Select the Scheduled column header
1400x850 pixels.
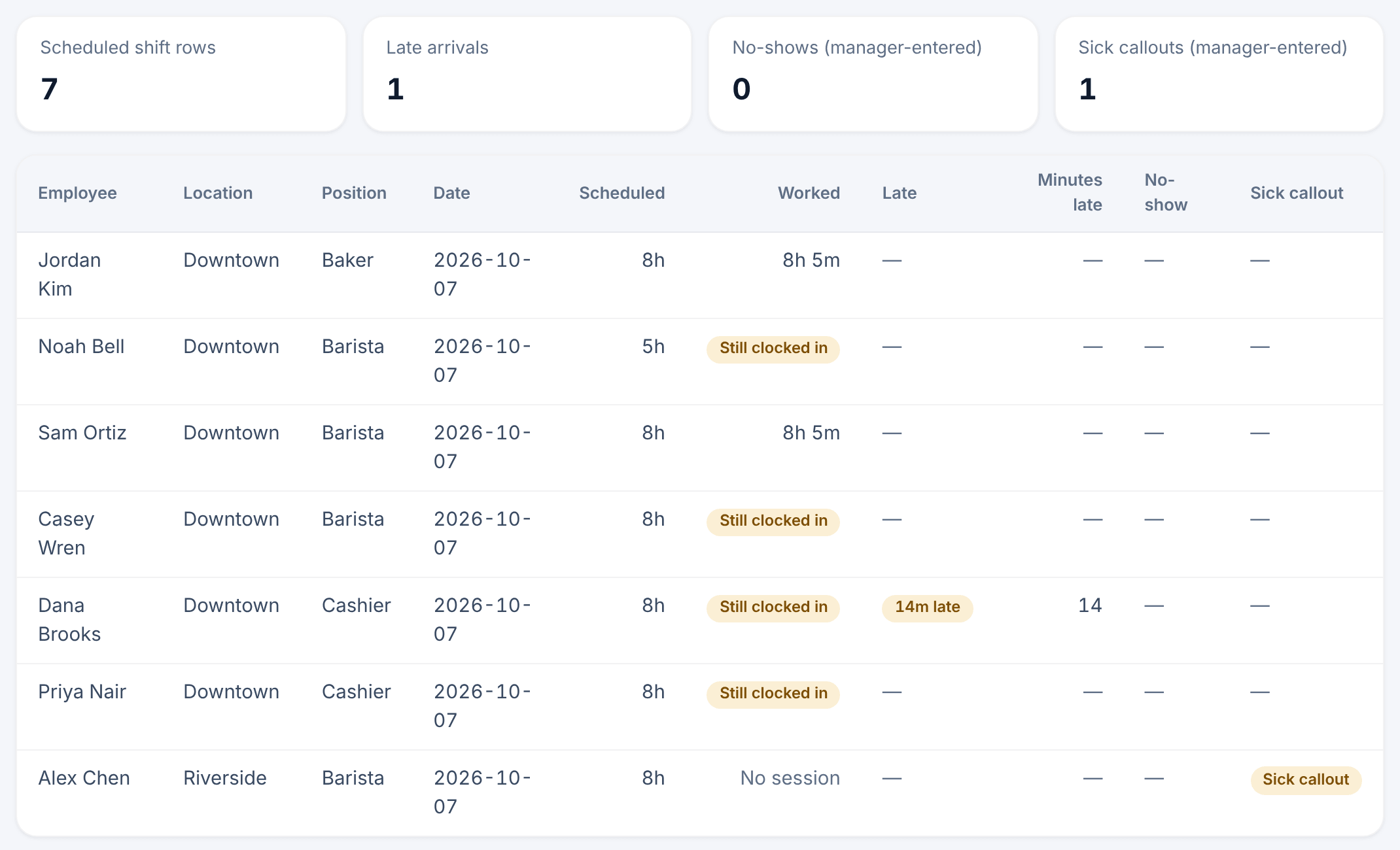click(x=621, y=193)
